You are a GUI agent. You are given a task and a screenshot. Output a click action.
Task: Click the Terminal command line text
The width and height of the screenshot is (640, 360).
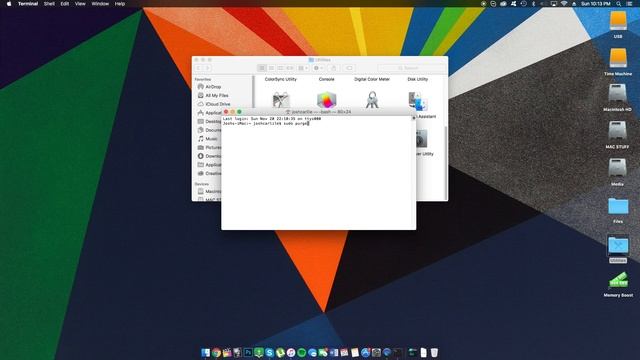click(x=266, y=123)
